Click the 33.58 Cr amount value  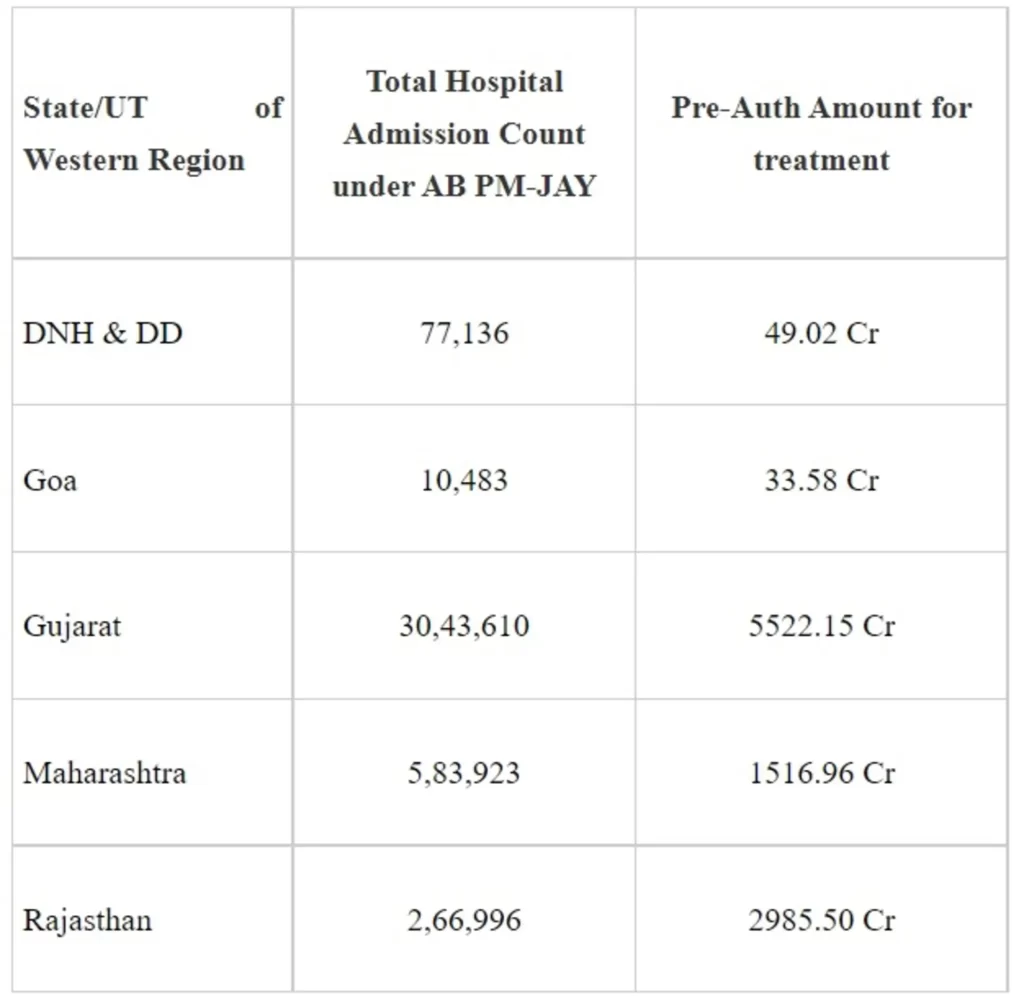[821, 480]
